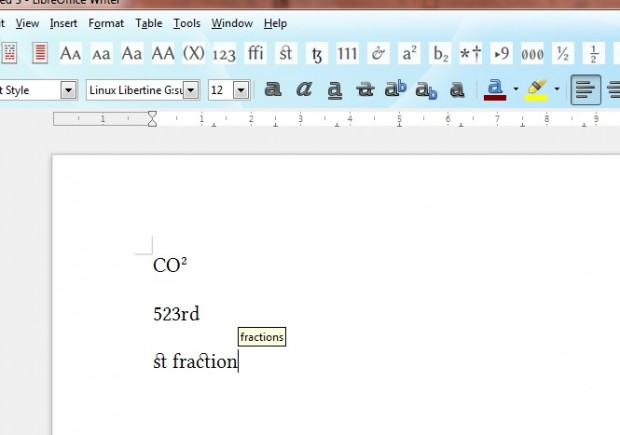The width and height of the screenshot is (620, 435).
Task: Apply dark red font color
Action: tap(495, 90)
